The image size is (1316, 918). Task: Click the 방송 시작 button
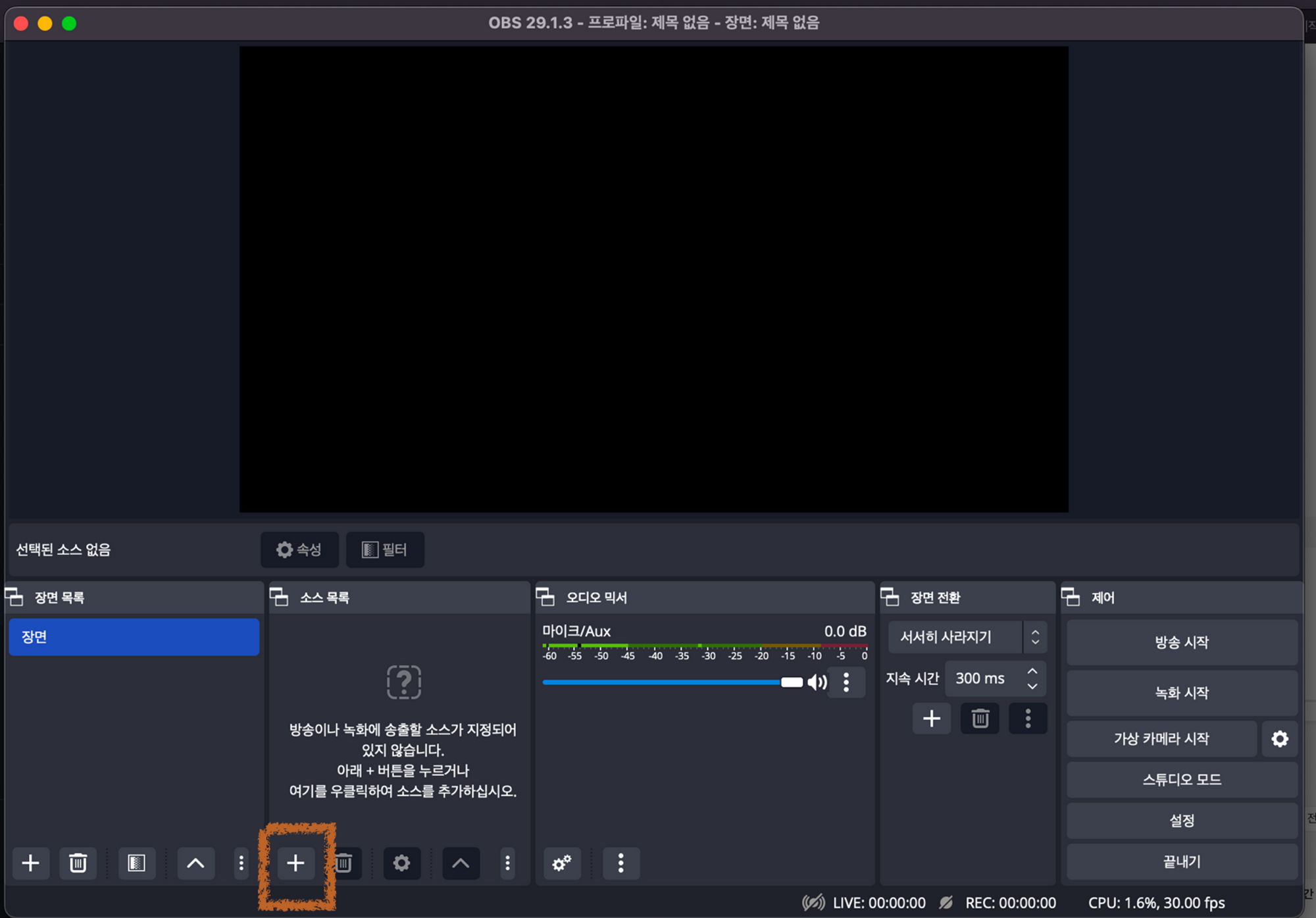1181,642
